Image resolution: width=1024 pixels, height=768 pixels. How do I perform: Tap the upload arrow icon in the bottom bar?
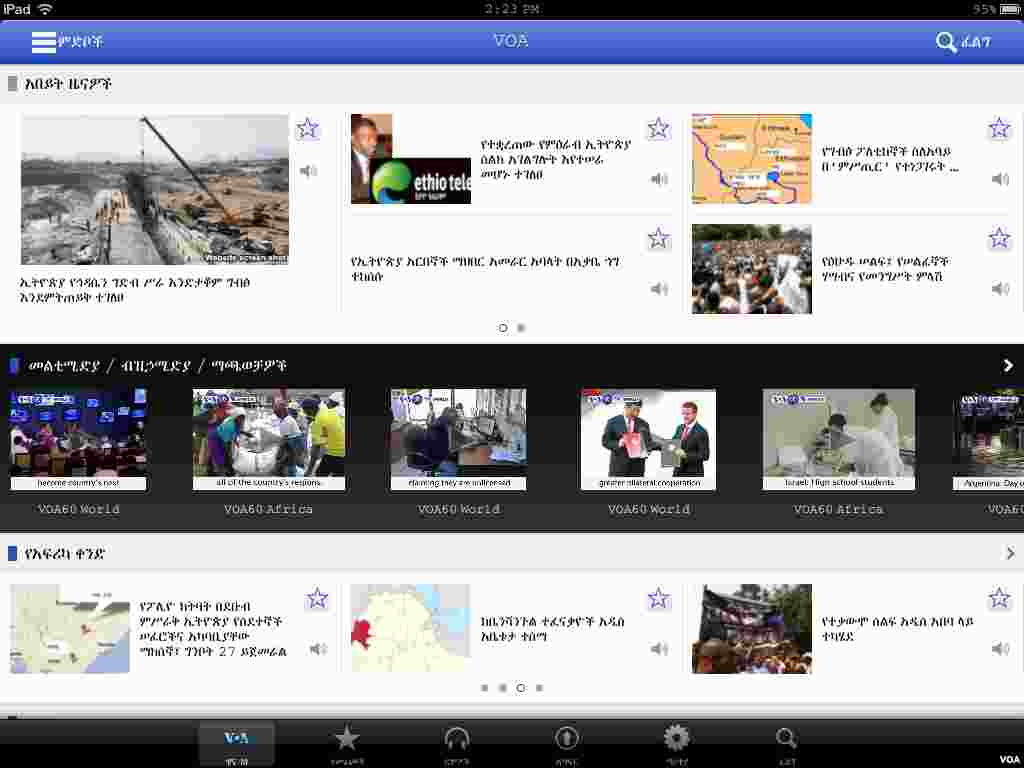tap(566, 738)
